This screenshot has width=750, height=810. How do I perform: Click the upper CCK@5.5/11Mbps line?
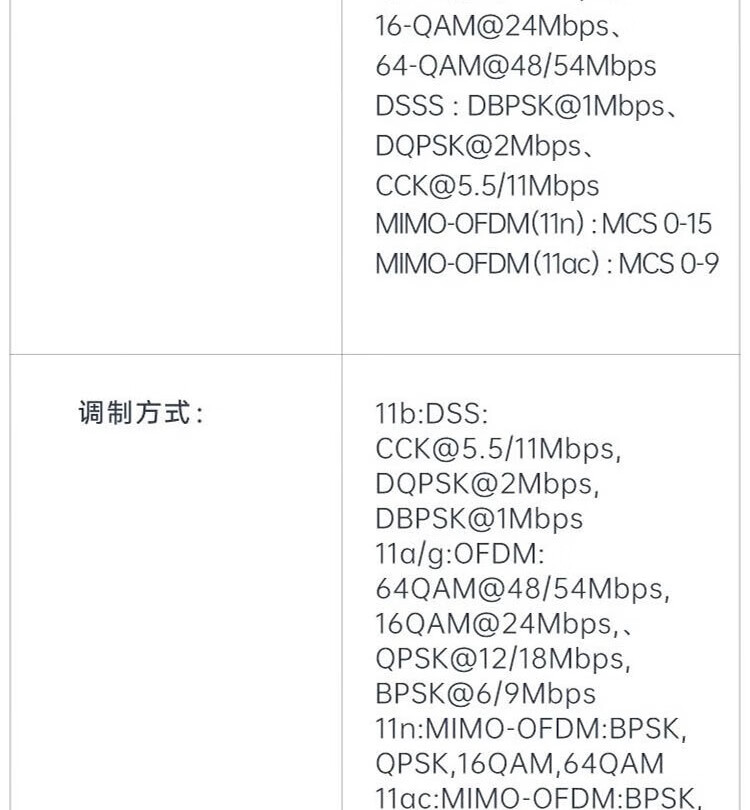click(x=487, y=186)
